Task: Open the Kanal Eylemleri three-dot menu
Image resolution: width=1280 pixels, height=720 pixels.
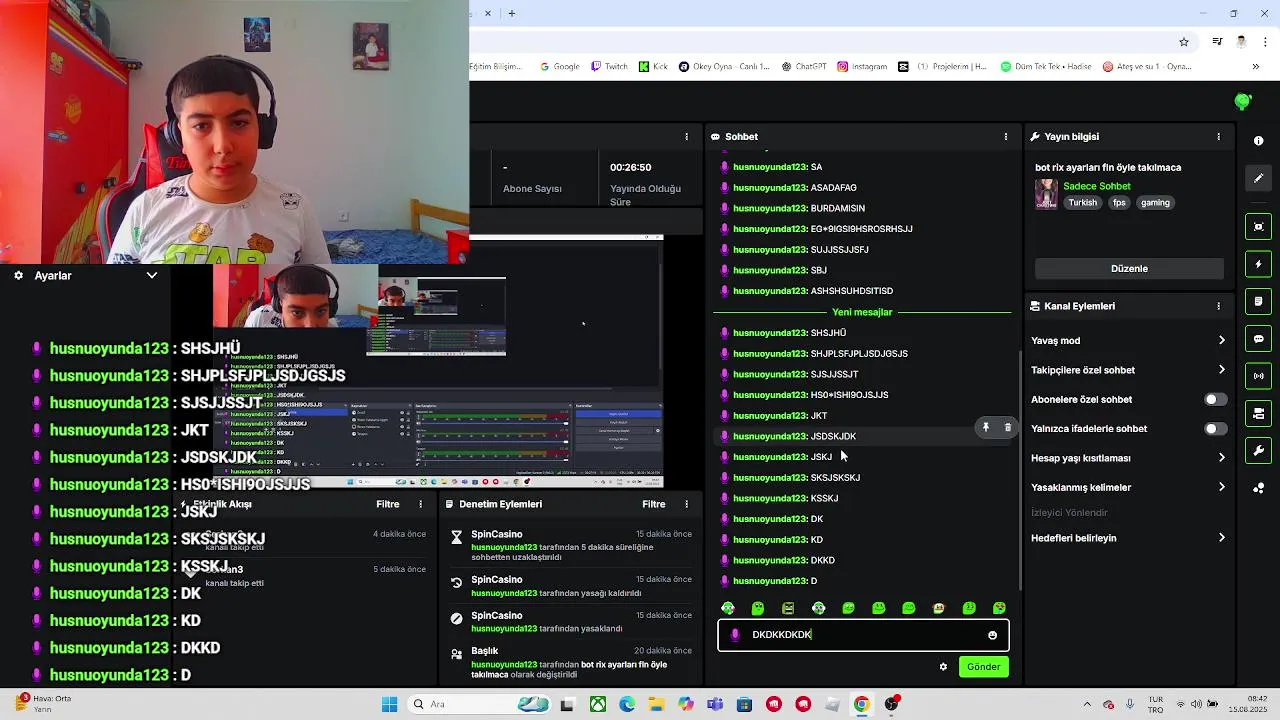Action: tap(1218, 306)
